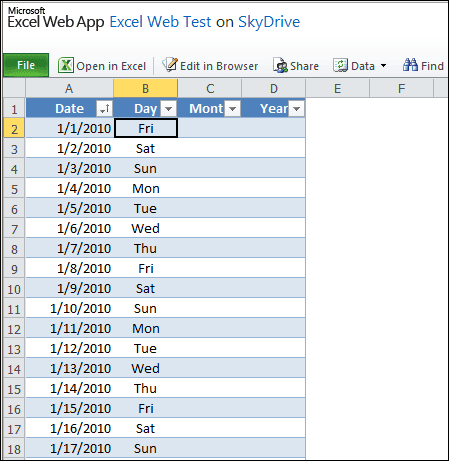Open the Year column filter dropdown
The height and width of the screenshot is (461, 449).
point(296,109)
